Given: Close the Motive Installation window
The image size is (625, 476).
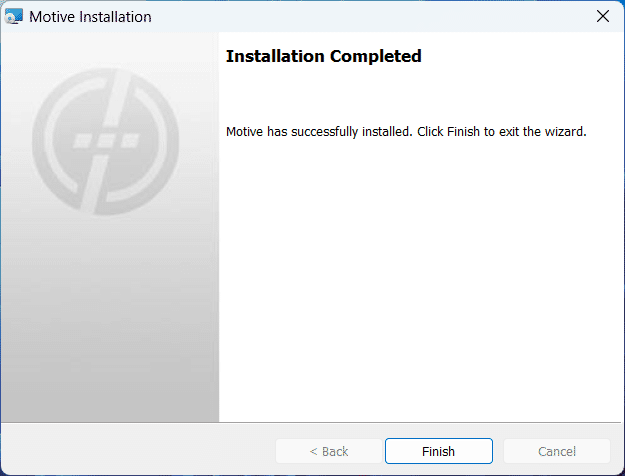Looking at the screenshot, I should tap(603, 16).
